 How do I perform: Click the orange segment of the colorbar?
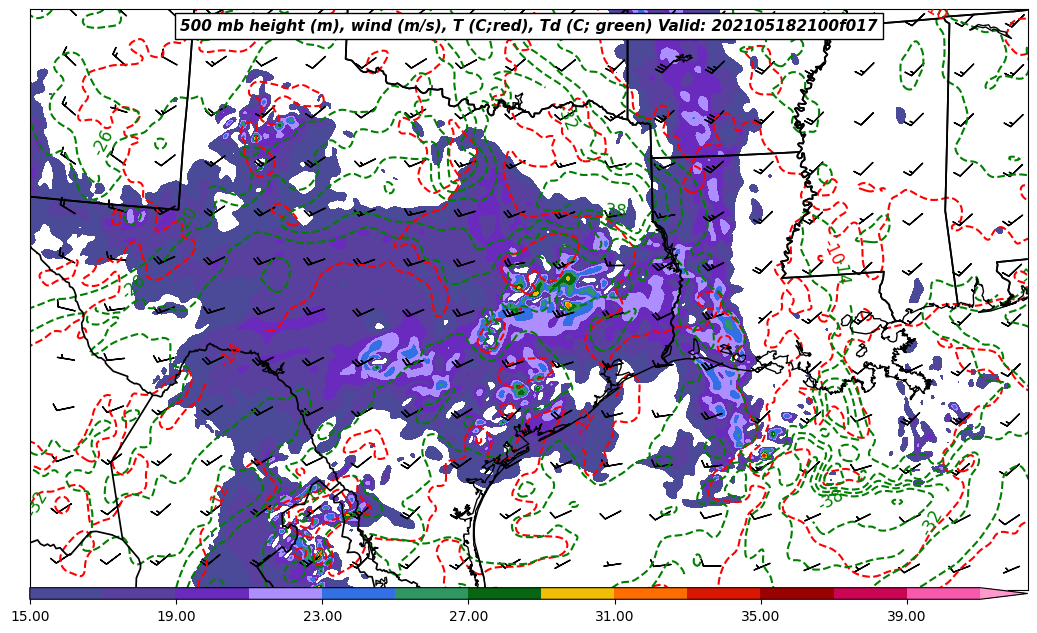tap(650, 593)
